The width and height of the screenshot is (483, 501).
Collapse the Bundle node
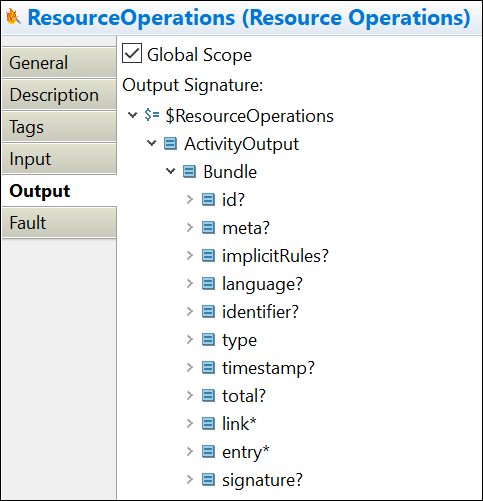click(170, 171)
